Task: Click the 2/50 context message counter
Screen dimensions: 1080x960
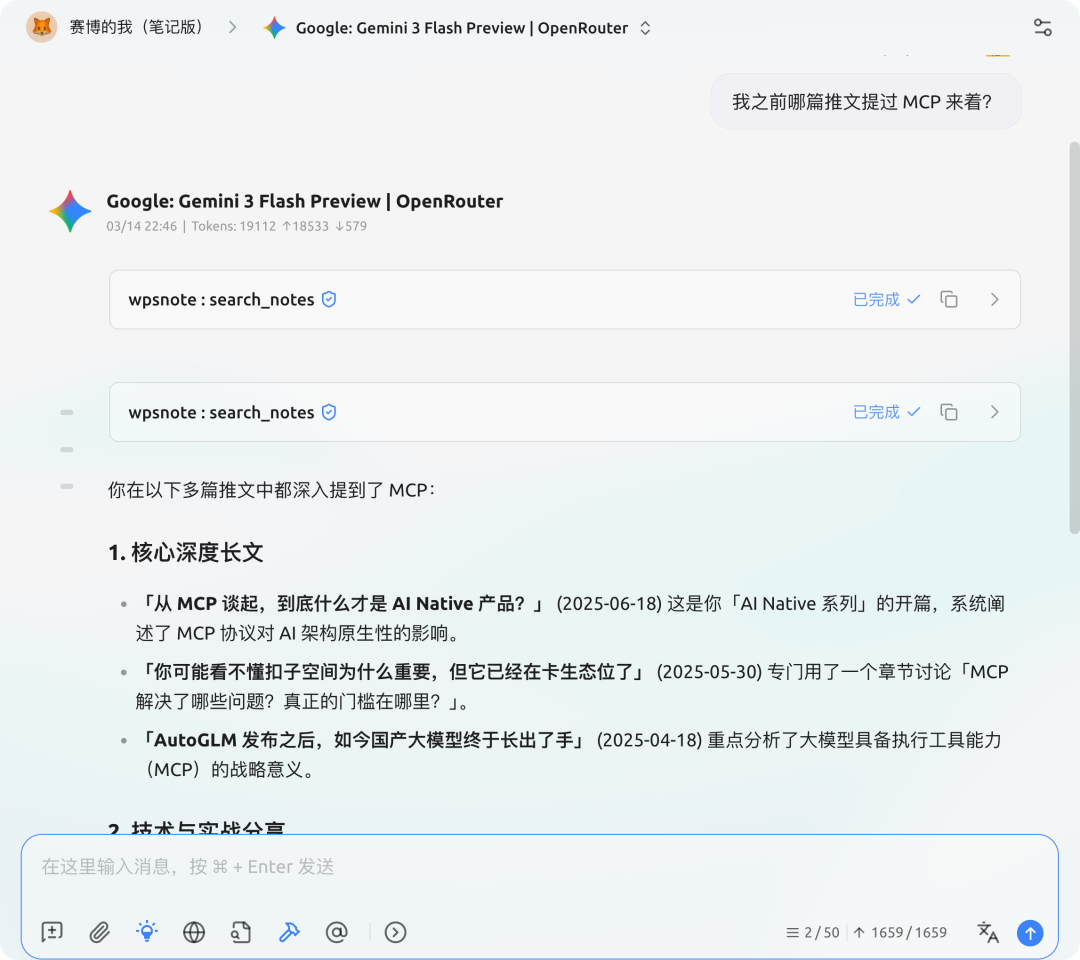Action: click(814, 932)
